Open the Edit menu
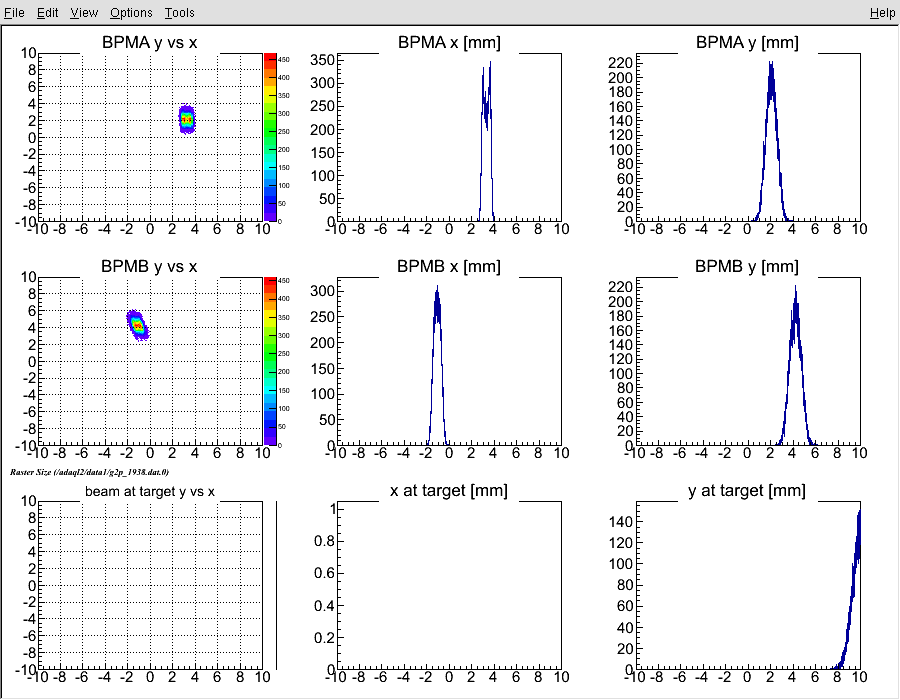The height and width of the screenshot is (700, 900). tap(47, 13)
